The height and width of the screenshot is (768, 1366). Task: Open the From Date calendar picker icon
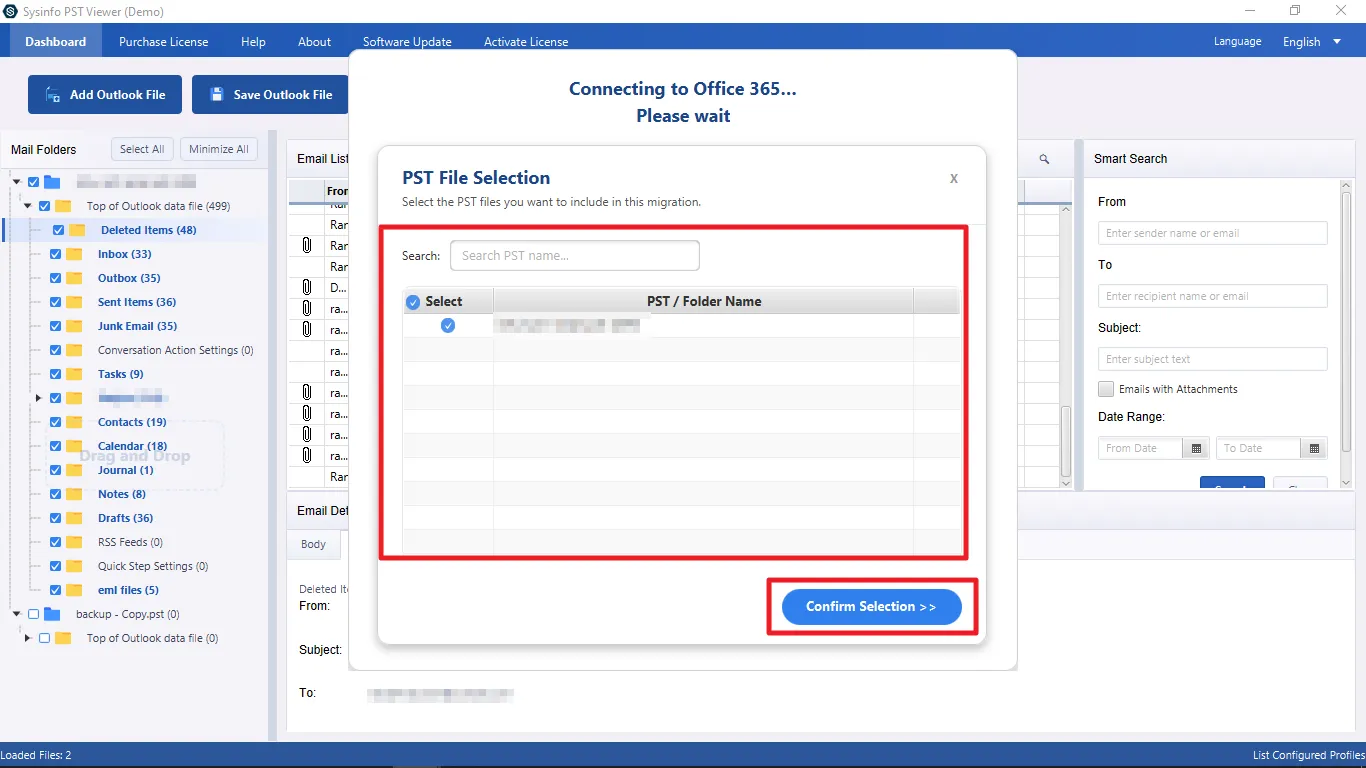coord(1195,448)
